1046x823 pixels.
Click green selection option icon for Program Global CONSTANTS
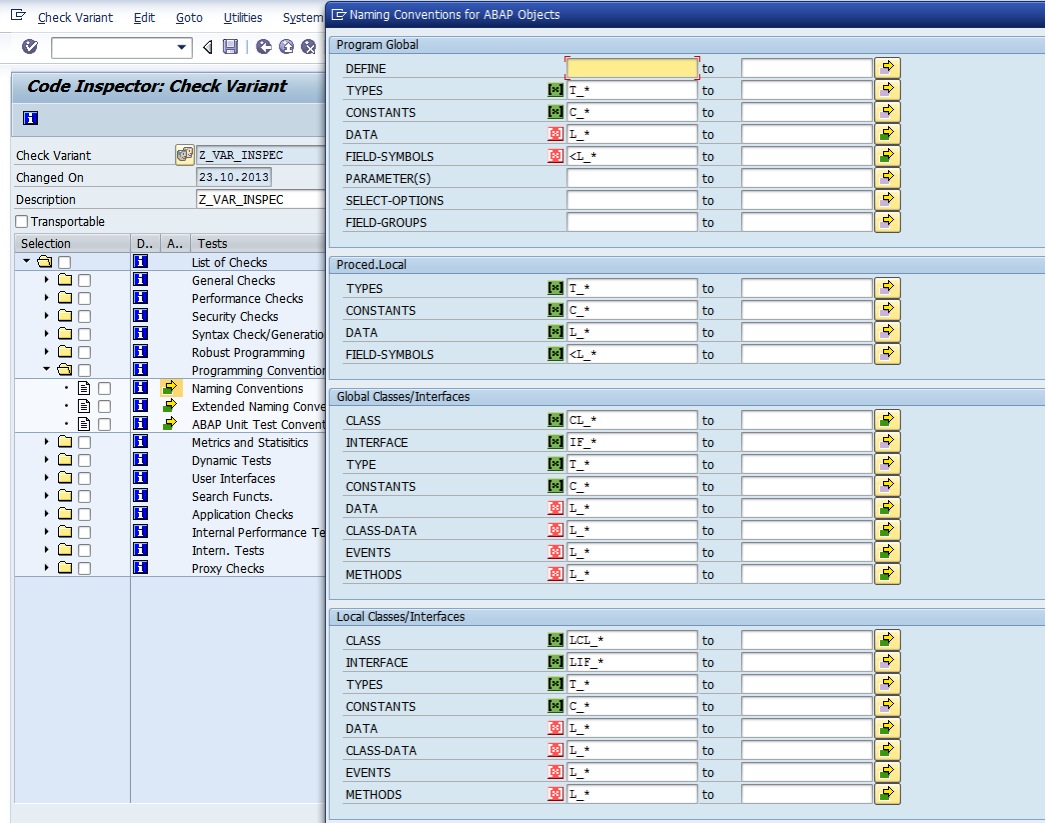tap(556, 111)
